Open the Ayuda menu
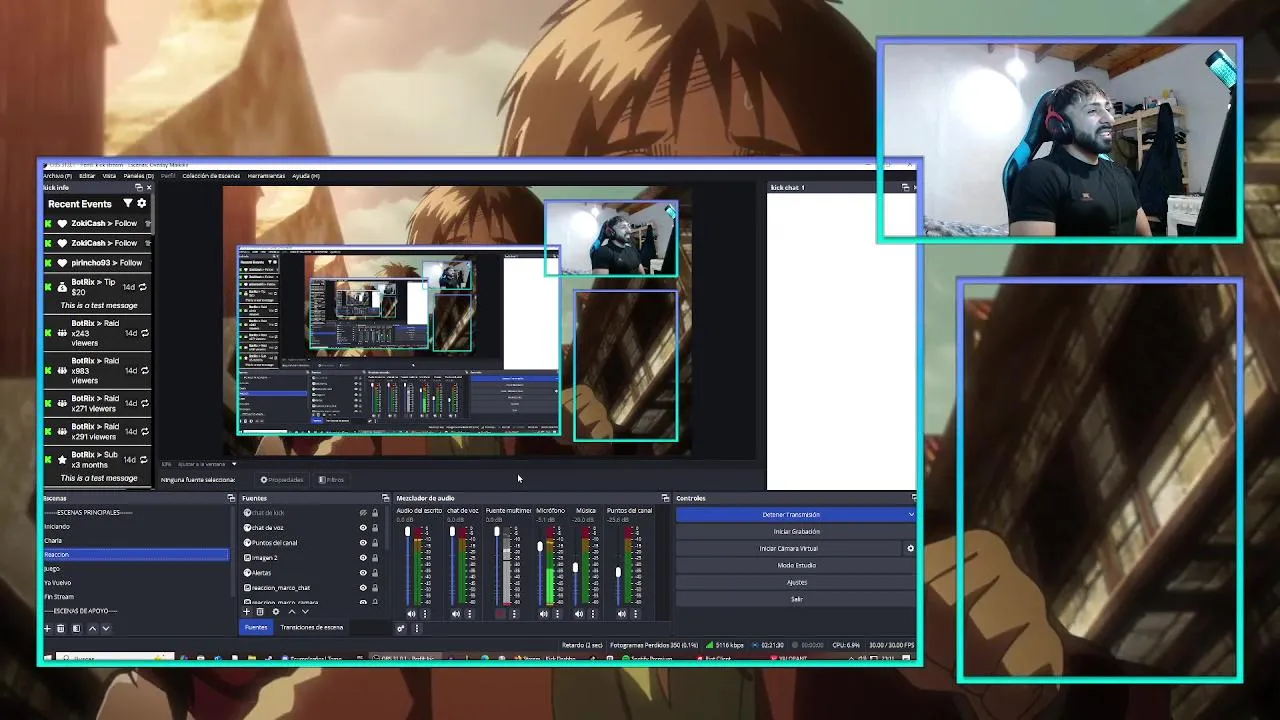Image resolution: width=1280 pixels, height=720 pixels. click(305, 176)
